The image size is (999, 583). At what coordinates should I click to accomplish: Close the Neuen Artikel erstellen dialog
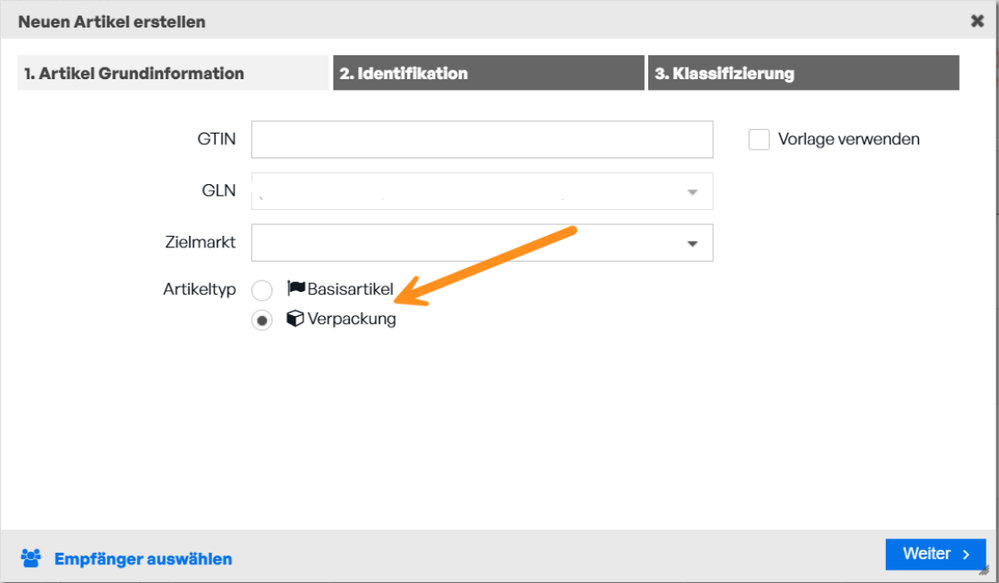(977, 21)
